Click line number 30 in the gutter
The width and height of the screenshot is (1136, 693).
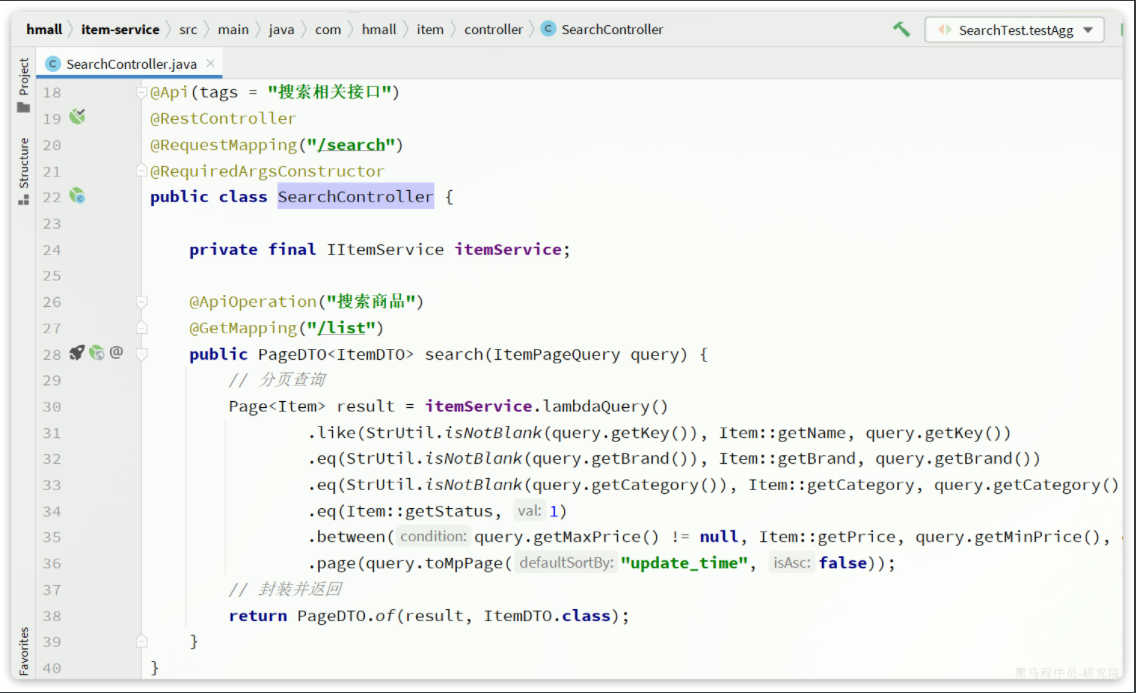coord(51,407)
